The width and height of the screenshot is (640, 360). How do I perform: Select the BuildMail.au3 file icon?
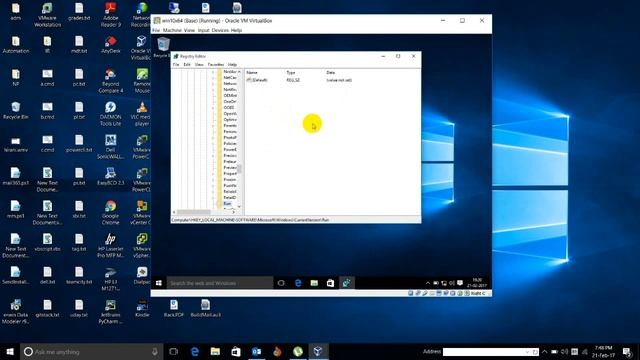[x=205, y=308]
